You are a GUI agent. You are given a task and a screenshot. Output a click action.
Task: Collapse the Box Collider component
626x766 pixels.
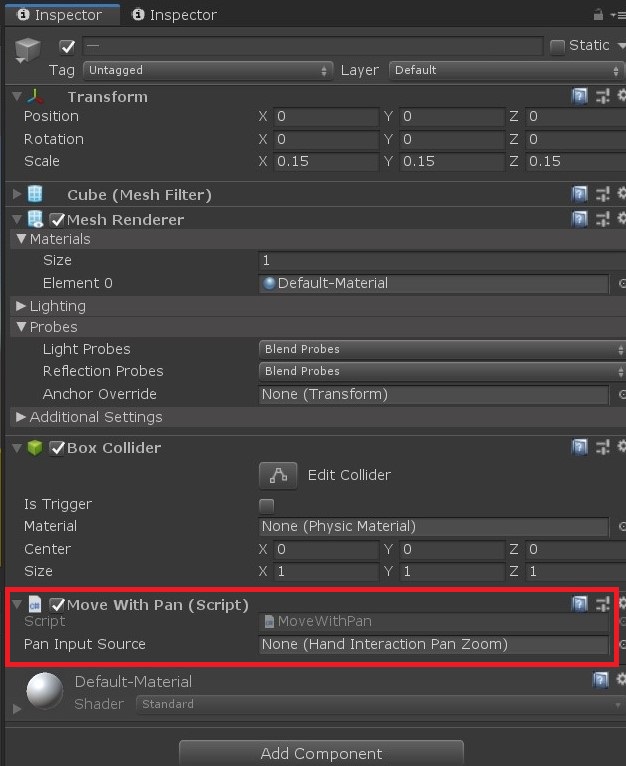click(17, 447)
